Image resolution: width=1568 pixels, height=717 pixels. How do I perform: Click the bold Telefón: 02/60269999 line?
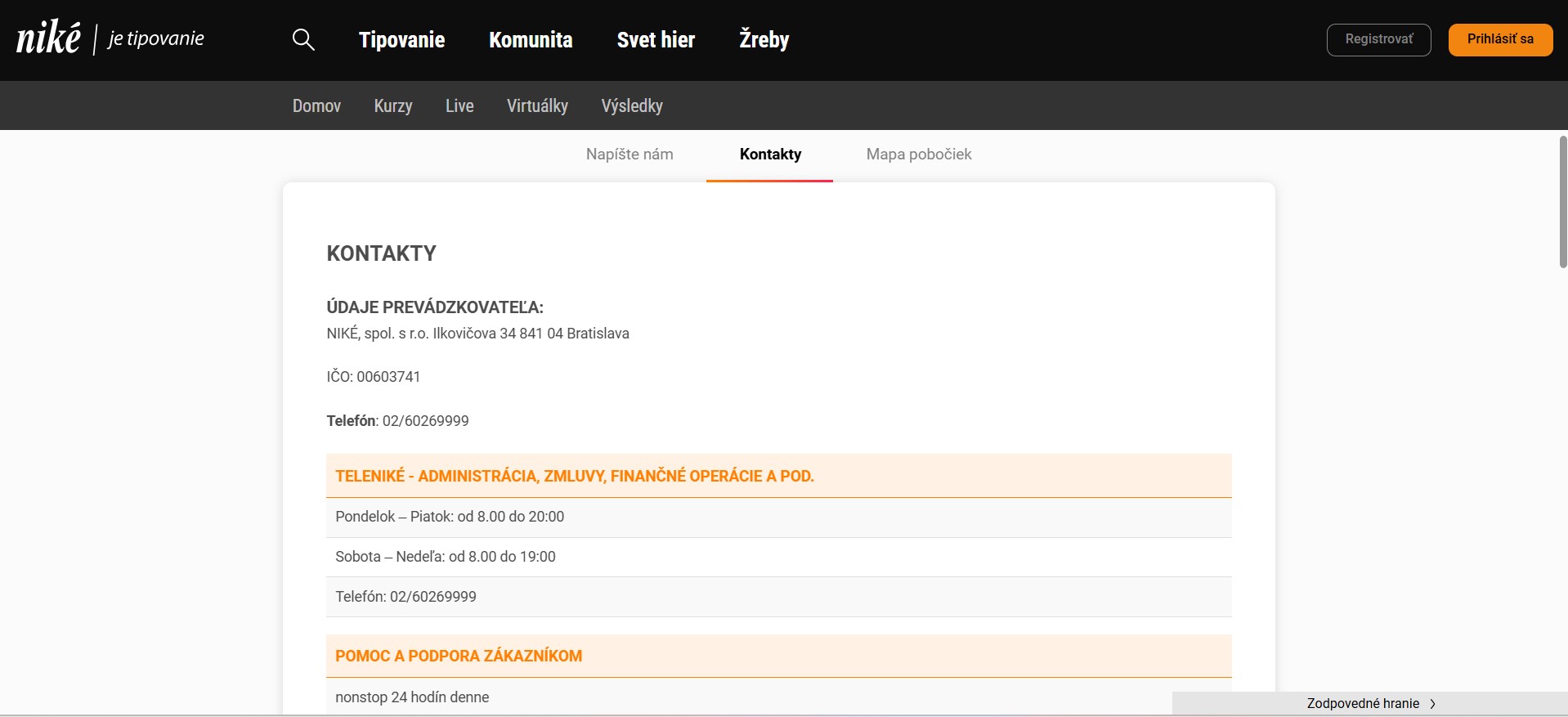(x=397, y=421)
